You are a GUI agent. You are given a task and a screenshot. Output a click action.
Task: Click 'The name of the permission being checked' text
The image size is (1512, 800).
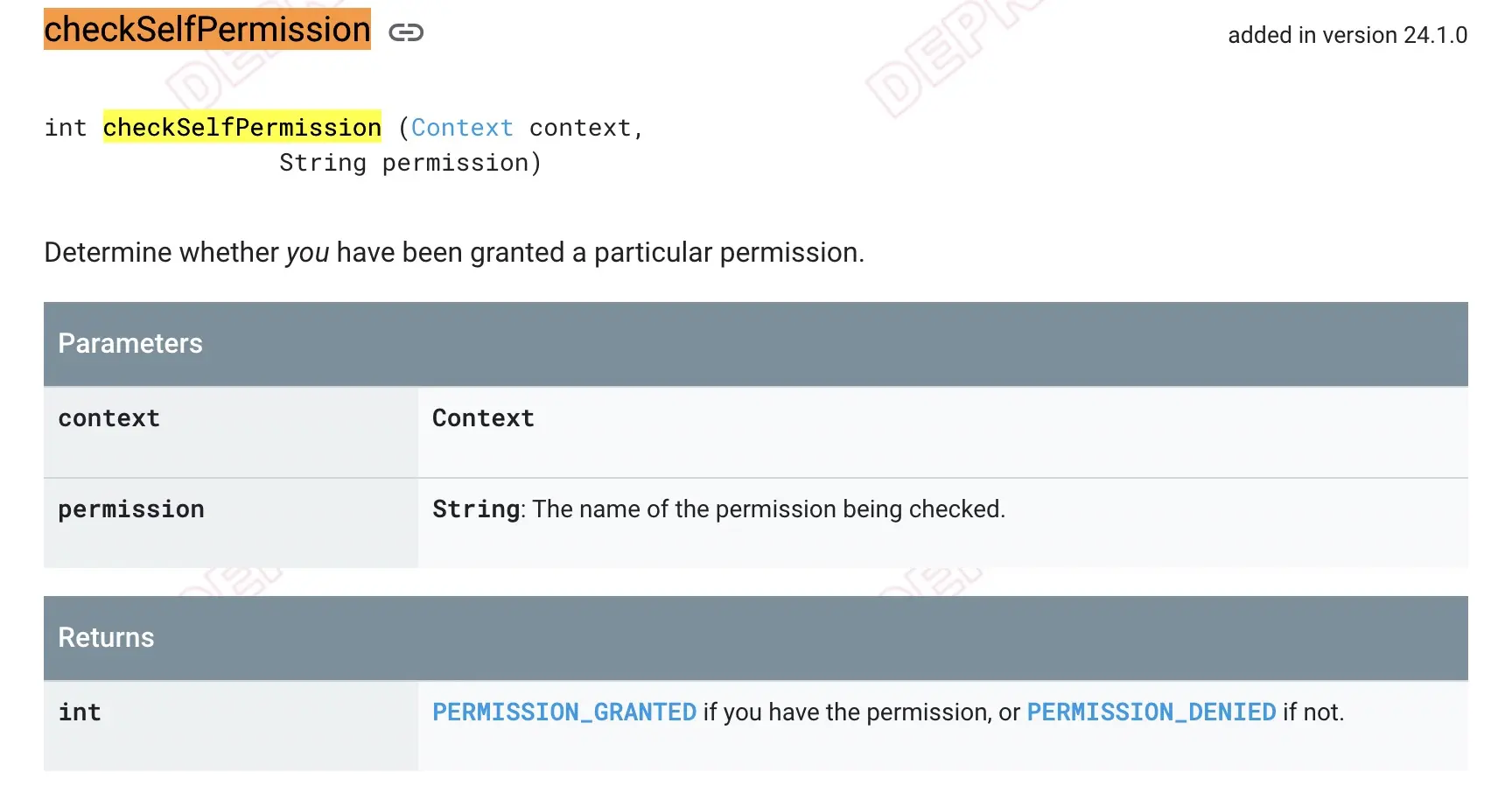[x=768, y=509]
